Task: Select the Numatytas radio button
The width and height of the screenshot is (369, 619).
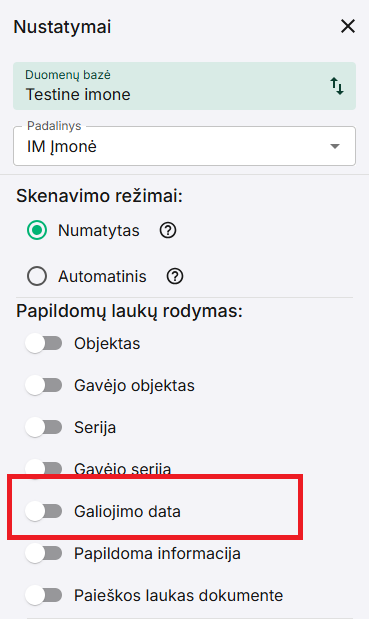Action: 37,230
